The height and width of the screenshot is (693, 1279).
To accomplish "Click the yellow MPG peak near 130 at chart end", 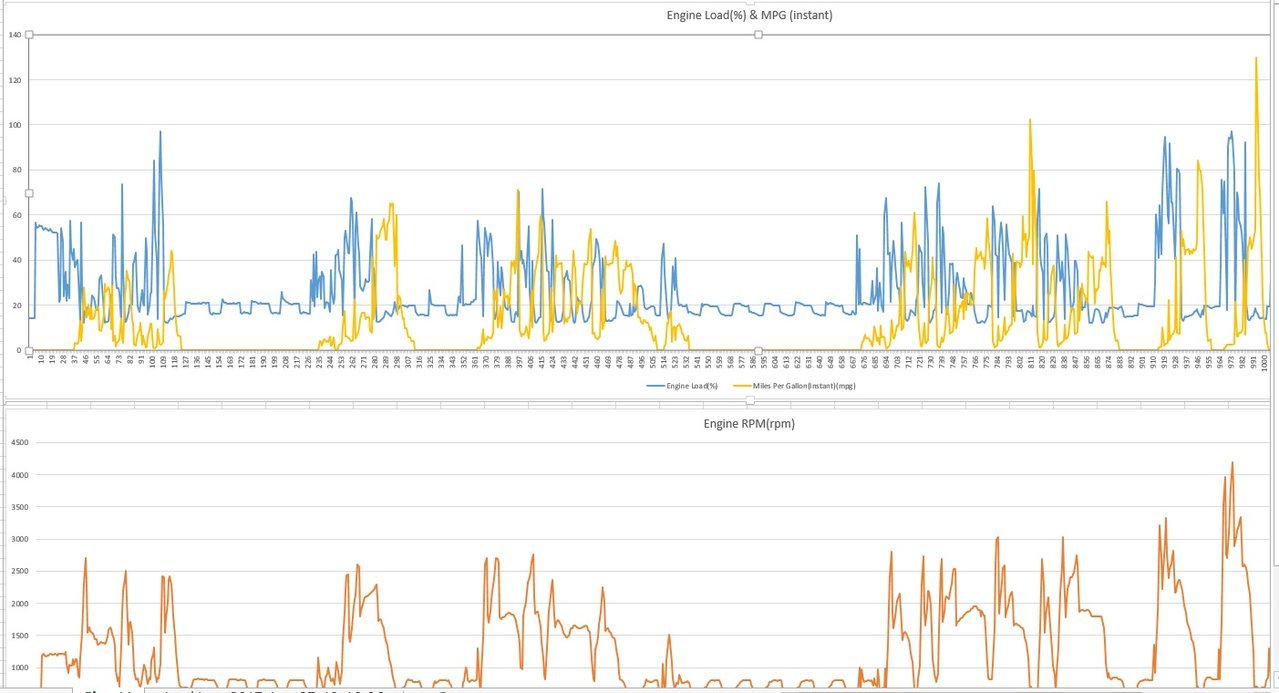I will [x=1256, y=58].
